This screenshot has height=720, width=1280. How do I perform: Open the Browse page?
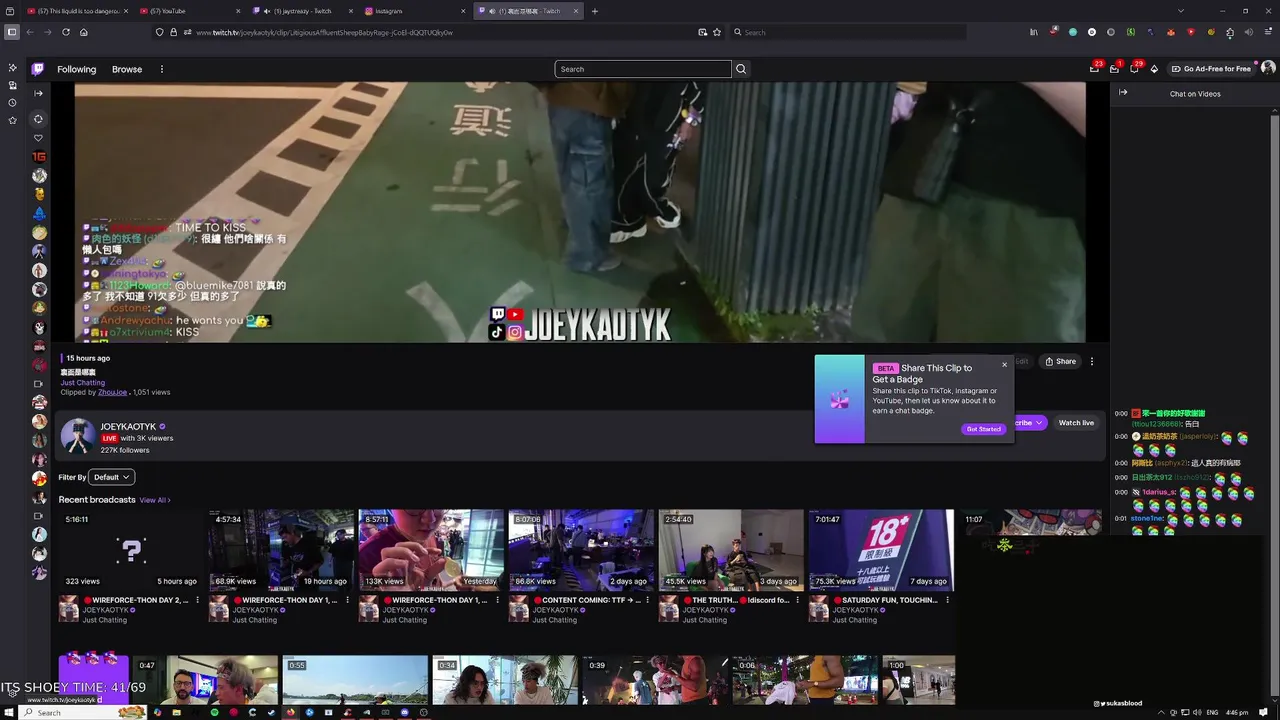tap(127, 69)
